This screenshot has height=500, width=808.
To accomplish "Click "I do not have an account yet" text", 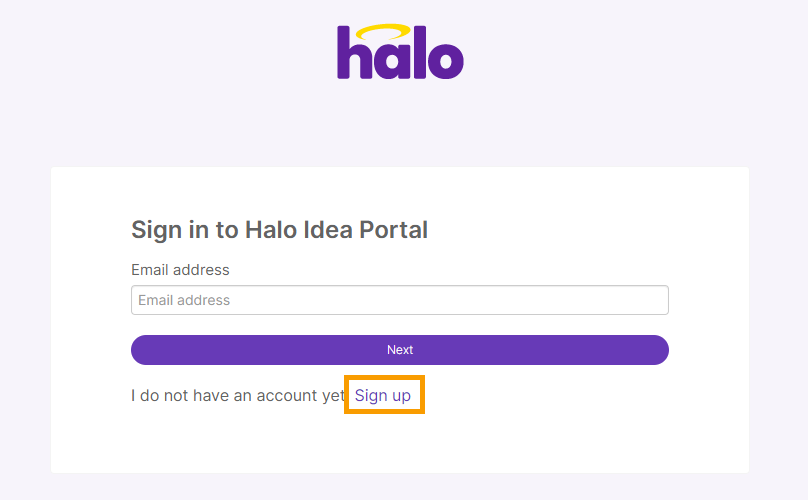I will point(238,395).
